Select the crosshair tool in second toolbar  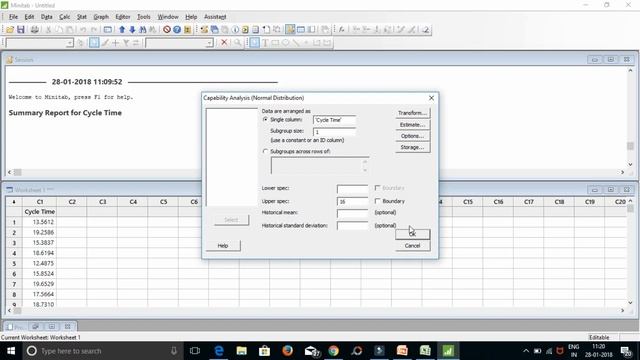click(x=116, y=42)
